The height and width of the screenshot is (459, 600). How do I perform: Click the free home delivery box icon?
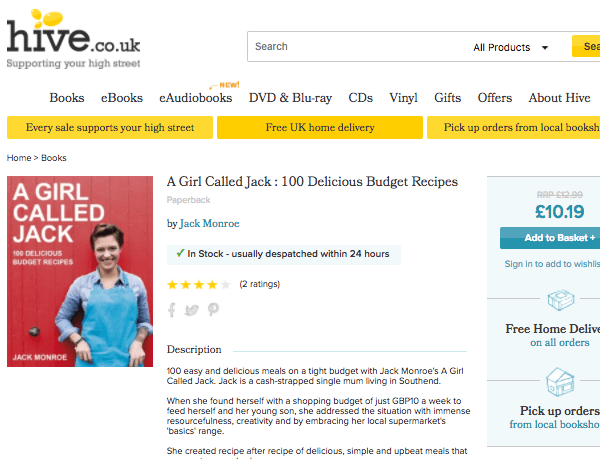(x=561, y=300)
